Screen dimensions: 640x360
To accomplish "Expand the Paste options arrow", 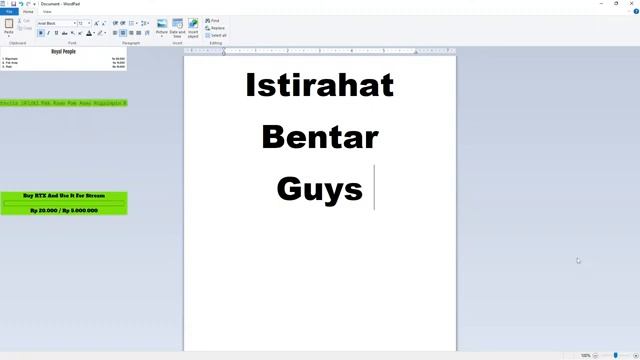I will [9, 36].
